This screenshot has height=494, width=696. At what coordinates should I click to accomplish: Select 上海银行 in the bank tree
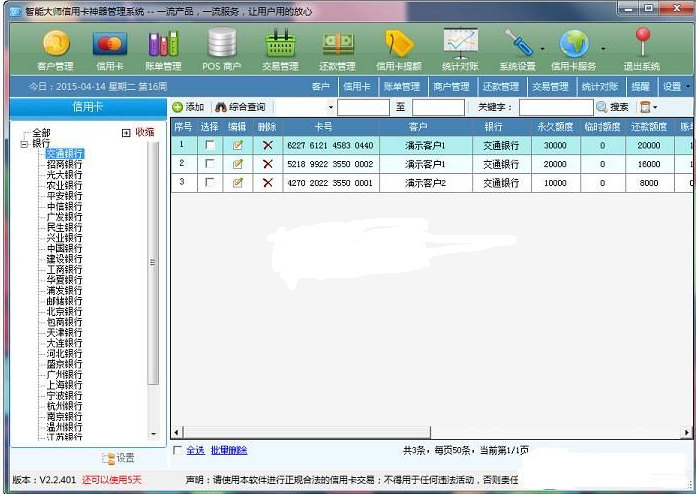coord(64,385)
